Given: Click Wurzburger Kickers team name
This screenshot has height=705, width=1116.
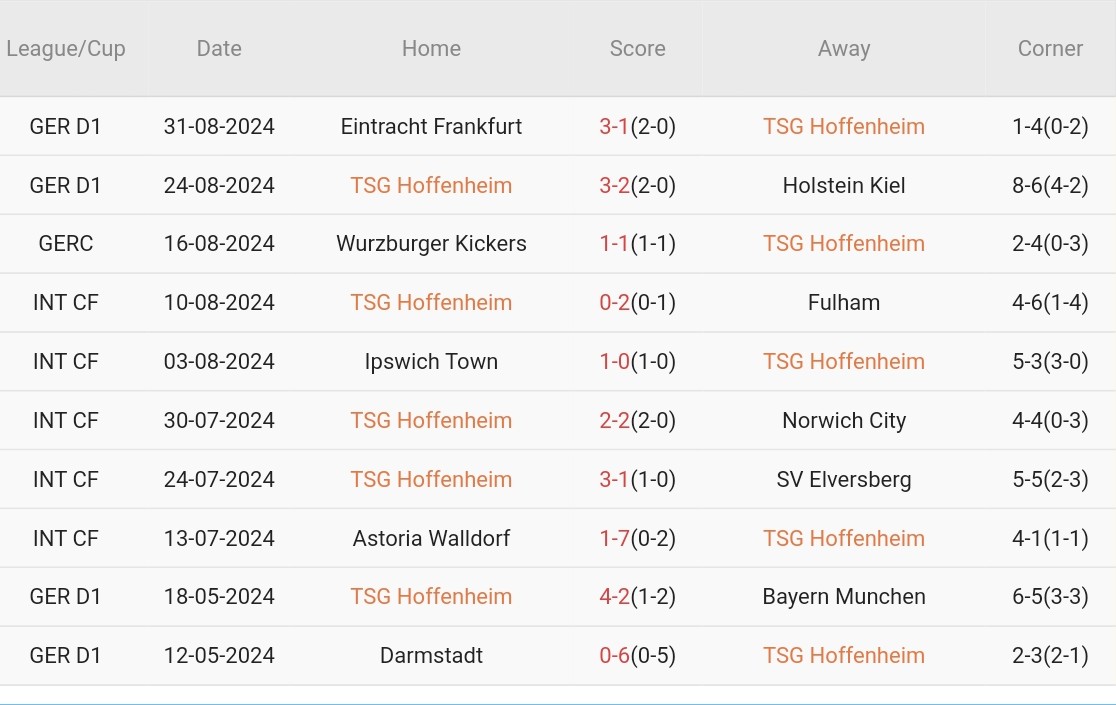Looking at the screenshot, I should tap(431, 244).
